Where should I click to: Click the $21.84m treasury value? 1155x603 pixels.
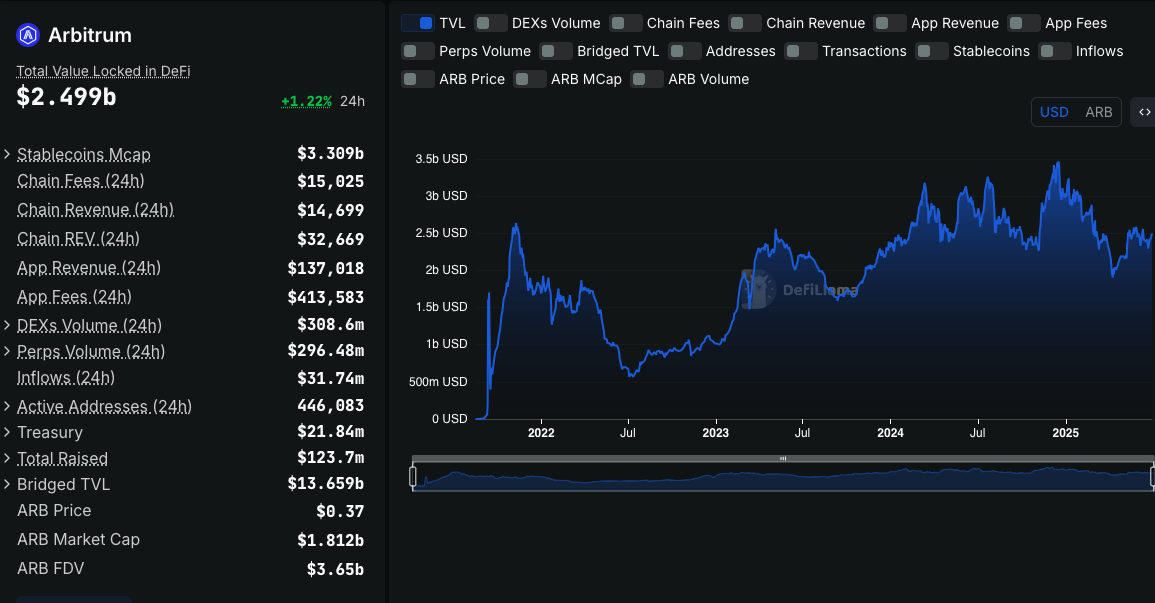(x=330, y=431)
